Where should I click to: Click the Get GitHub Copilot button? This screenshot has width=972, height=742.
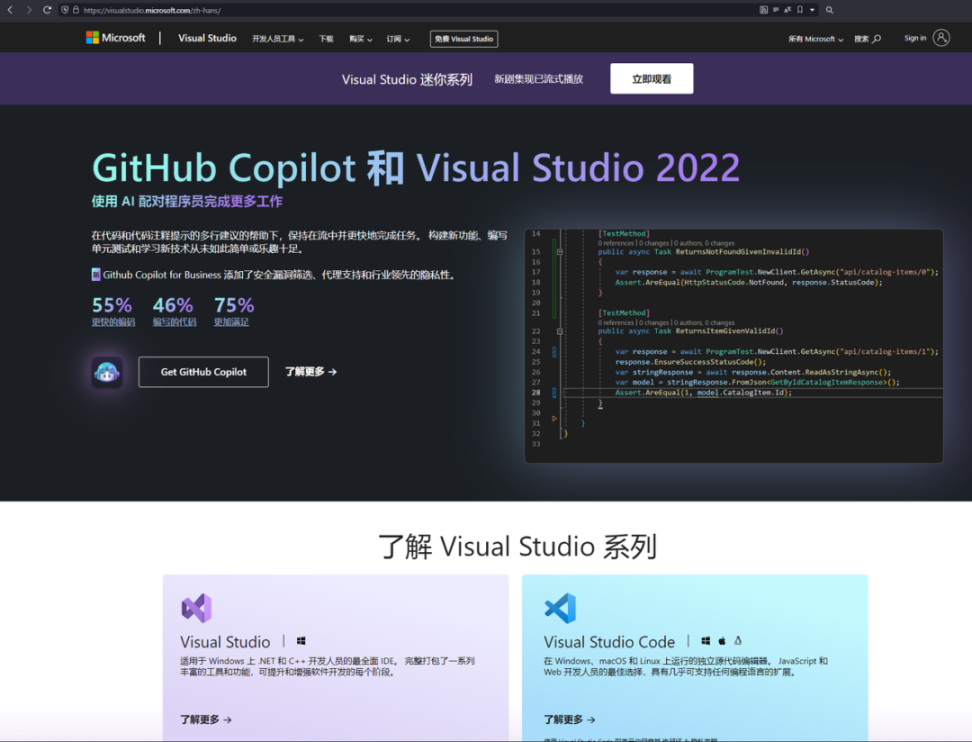(203, 372)
